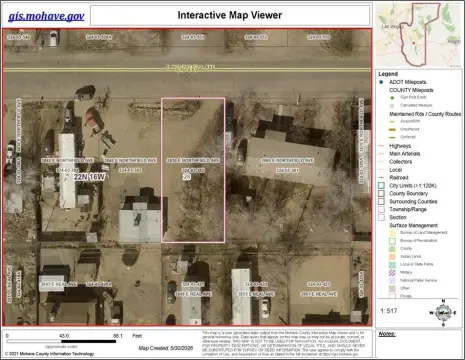
Task: Click the Bureau of Reclamation swatch
Action: pyautogui.click(x=392, y=241)
